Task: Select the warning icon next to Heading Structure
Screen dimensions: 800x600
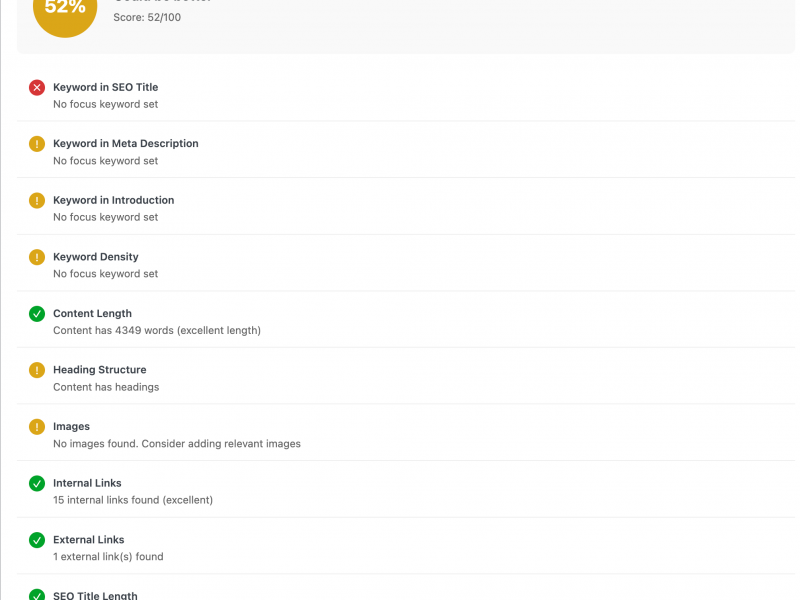Action: point(37,370)
